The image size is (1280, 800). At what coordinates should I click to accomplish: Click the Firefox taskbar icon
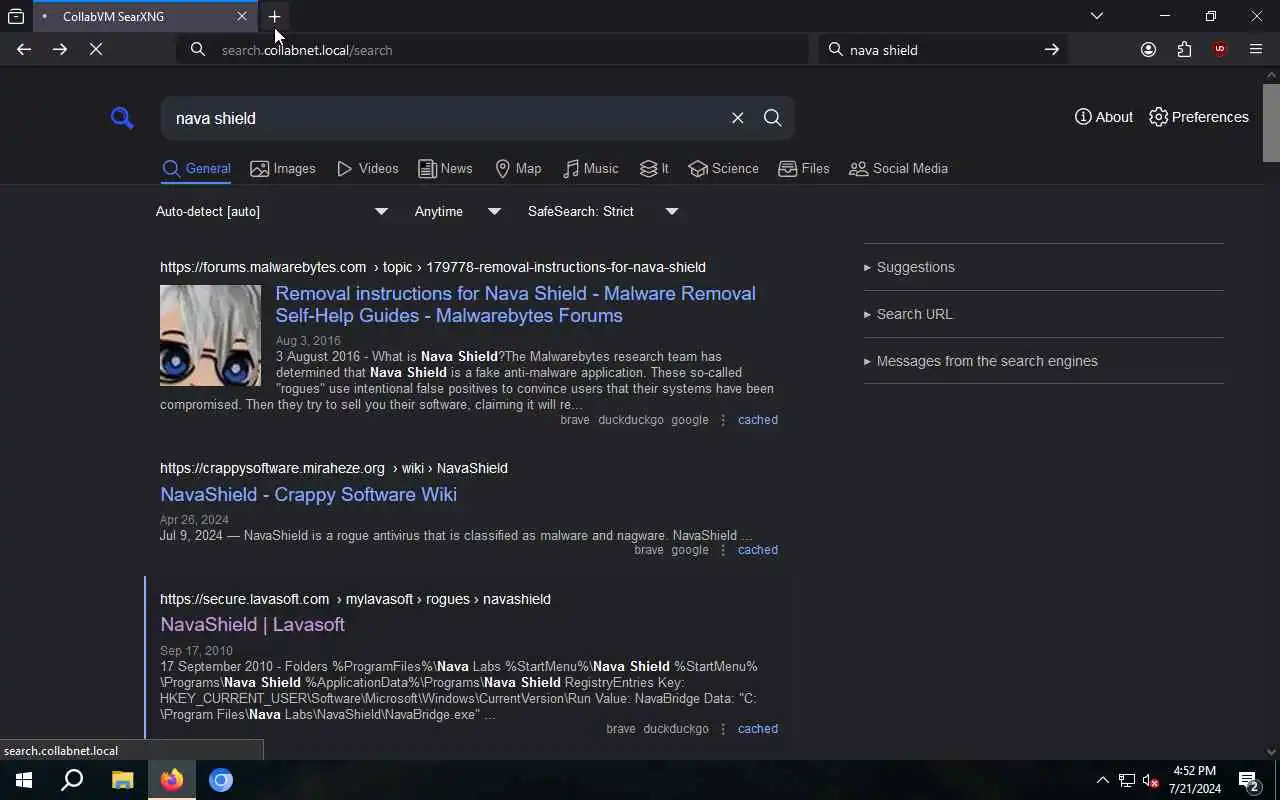pyautogui.click(x=172, y=780)
